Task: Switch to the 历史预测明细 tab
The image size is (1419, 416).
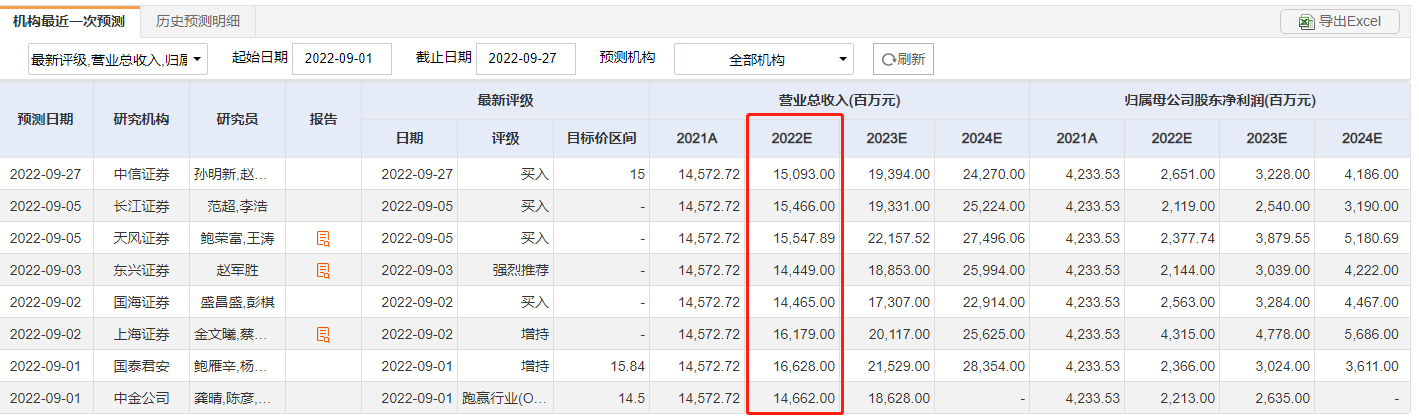Action: (198, 20)
